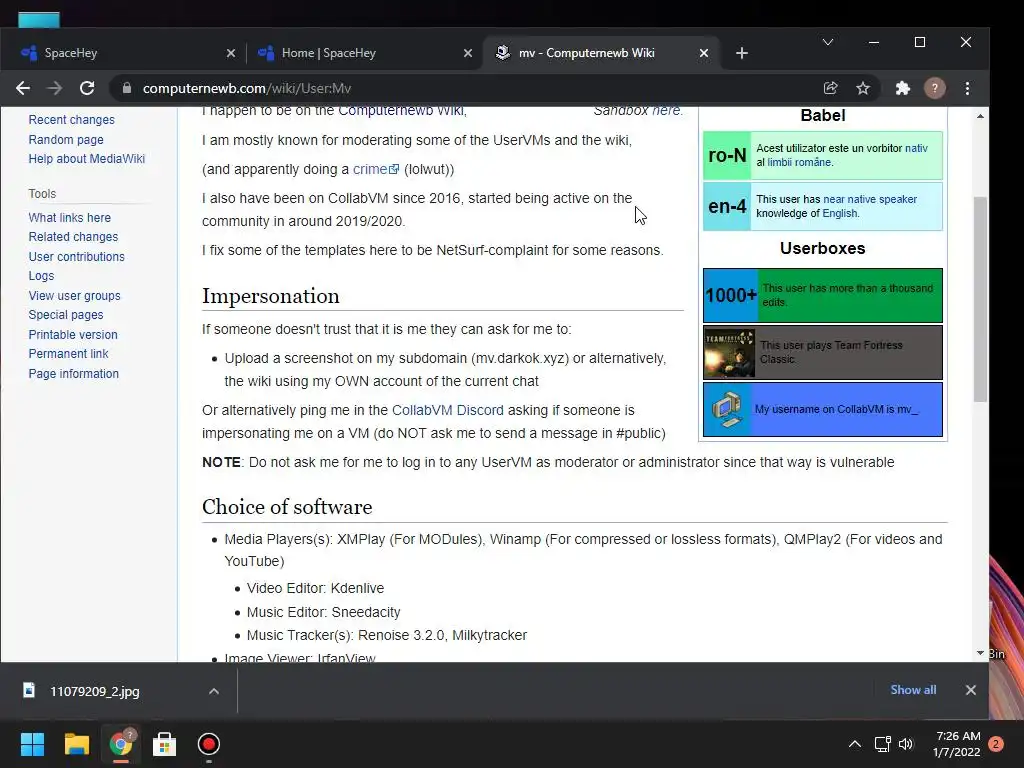Show hidden system tray icons

point(854,744)
